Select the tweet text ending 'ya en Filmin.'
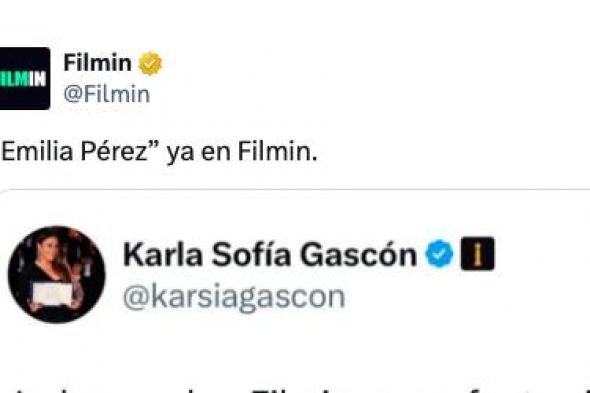This screenshot has height=393, width=590. (159, 152)
